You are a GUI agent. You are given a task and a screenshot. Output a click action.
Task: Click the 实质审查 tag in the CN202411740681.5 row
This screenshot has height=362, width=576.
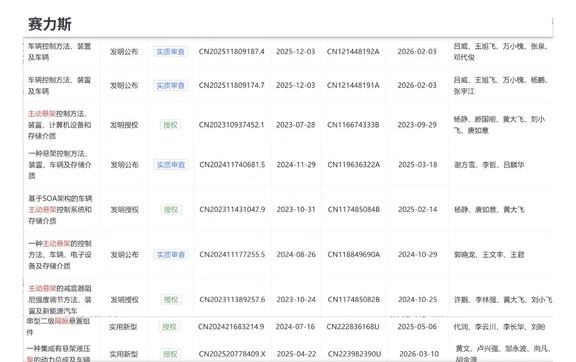point(171,165)
